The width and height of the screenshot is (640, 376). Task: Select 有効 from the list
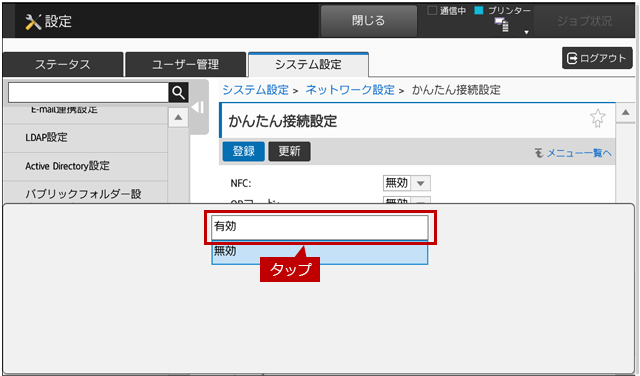320,227
